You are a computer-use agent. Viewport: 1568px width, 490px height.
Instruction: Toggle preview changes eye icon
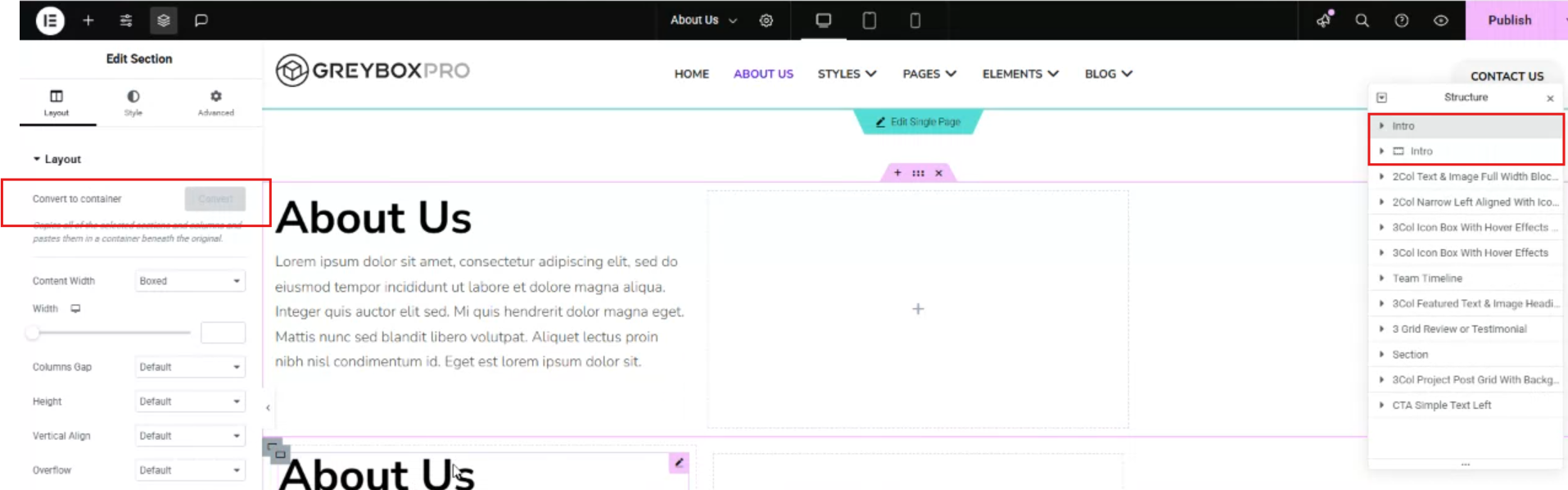click(1441, 20)
